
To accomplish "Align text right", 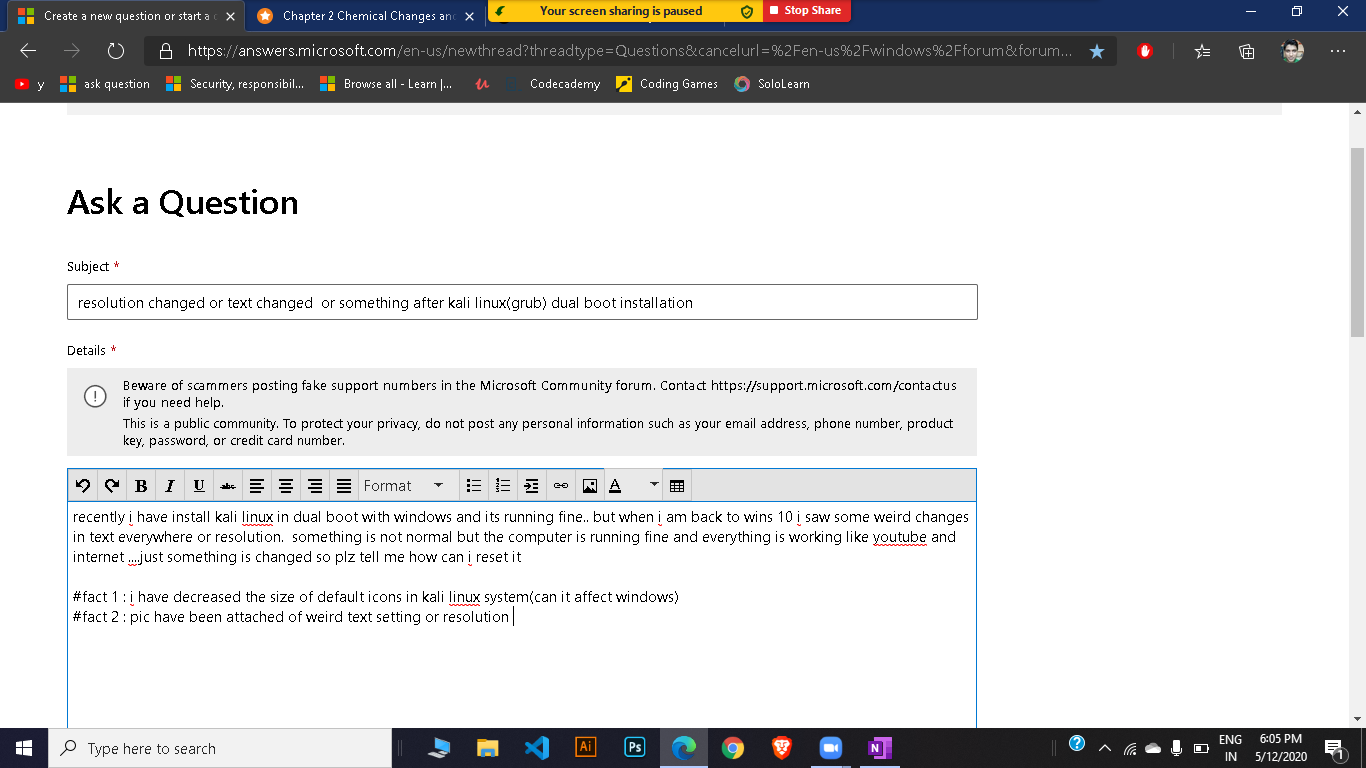I will pyautogui.click(x=315, y=486).
